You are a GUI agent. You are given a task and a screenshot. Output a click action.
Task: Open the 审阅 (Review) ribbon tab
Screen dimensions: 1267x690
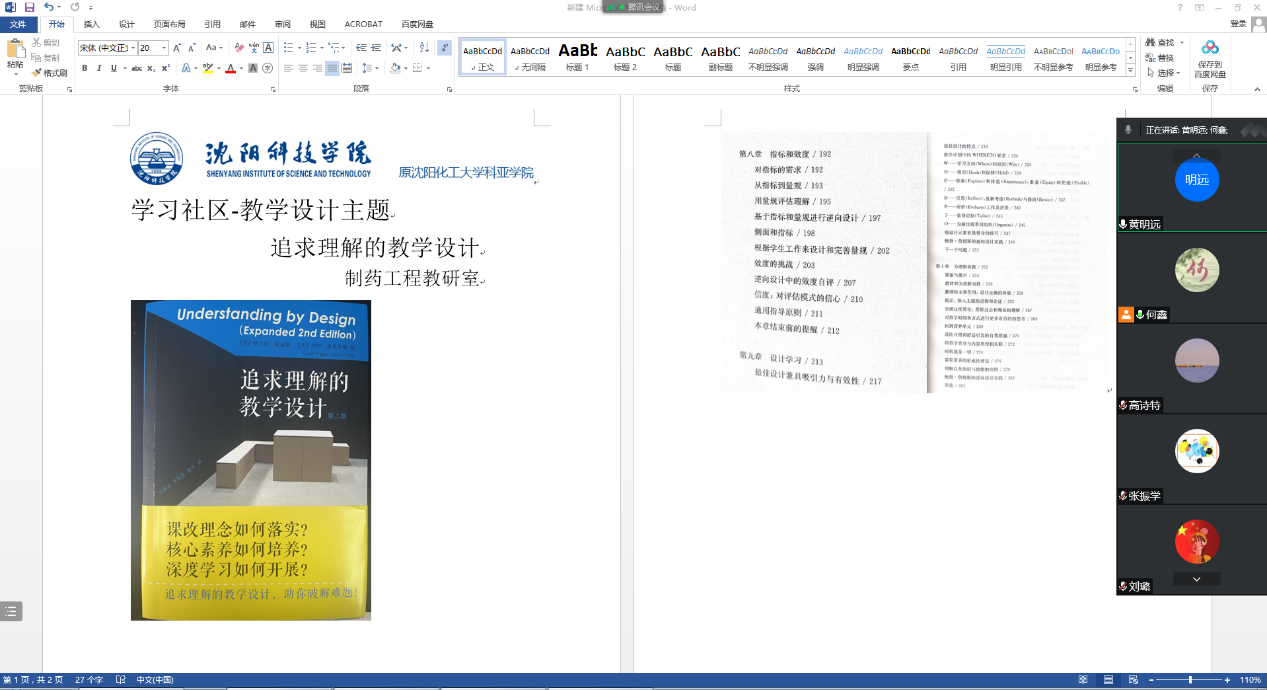coord(282,23)
